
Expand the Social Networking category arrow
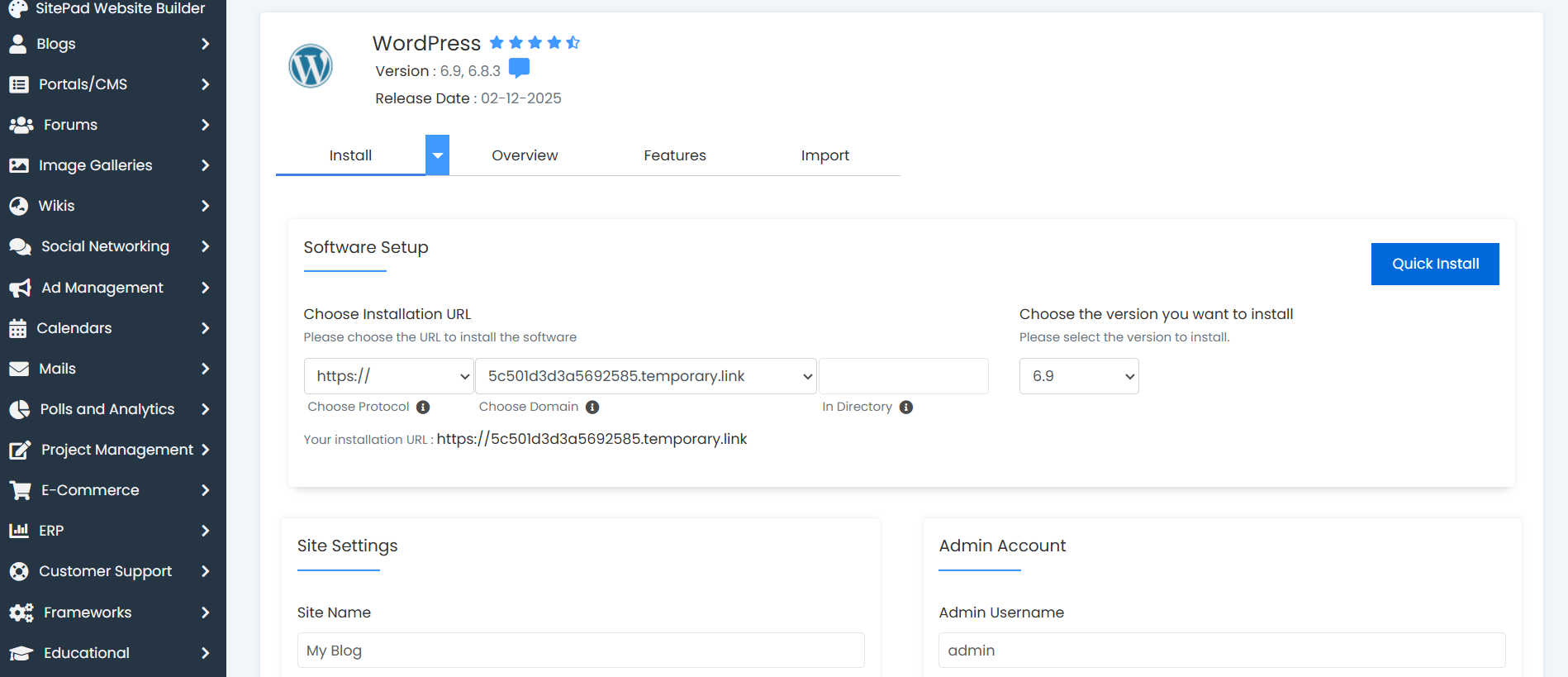(206, 246)
